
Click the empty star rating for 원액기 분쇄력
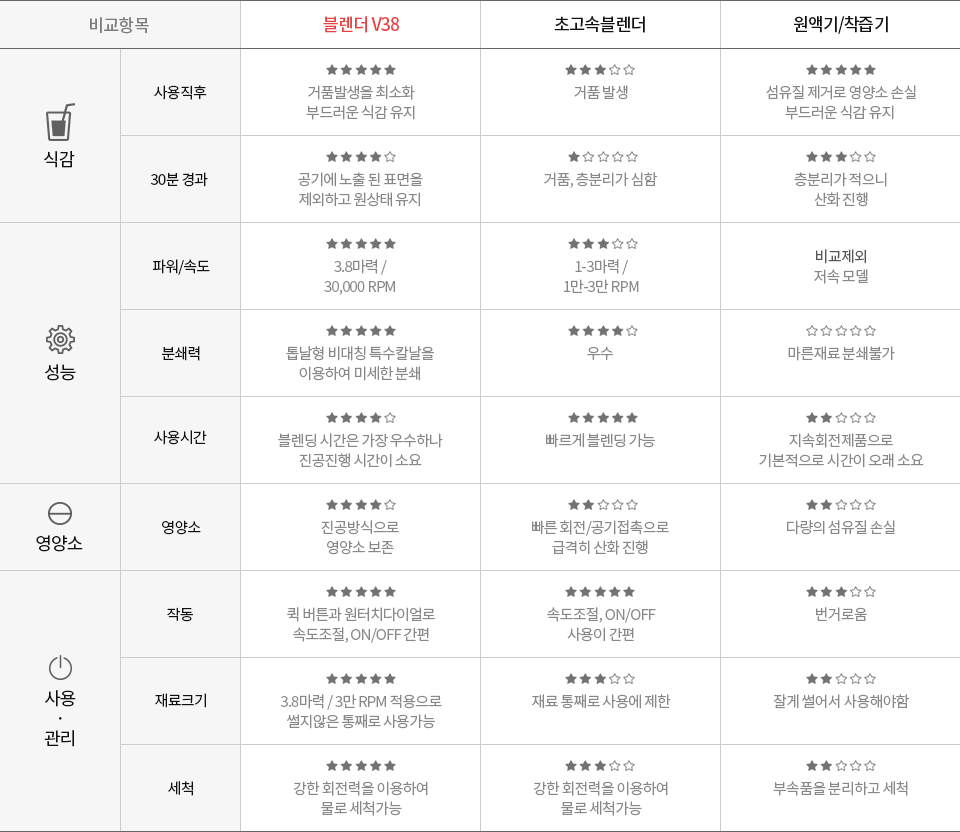pyautogui.click(x=841, y=331)
